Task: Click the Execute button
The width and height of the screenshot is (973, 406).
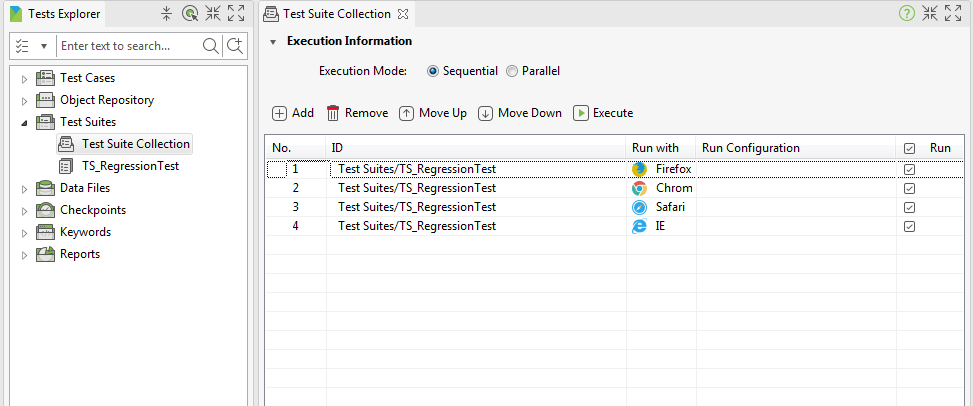Action: [x=603, y=113]
